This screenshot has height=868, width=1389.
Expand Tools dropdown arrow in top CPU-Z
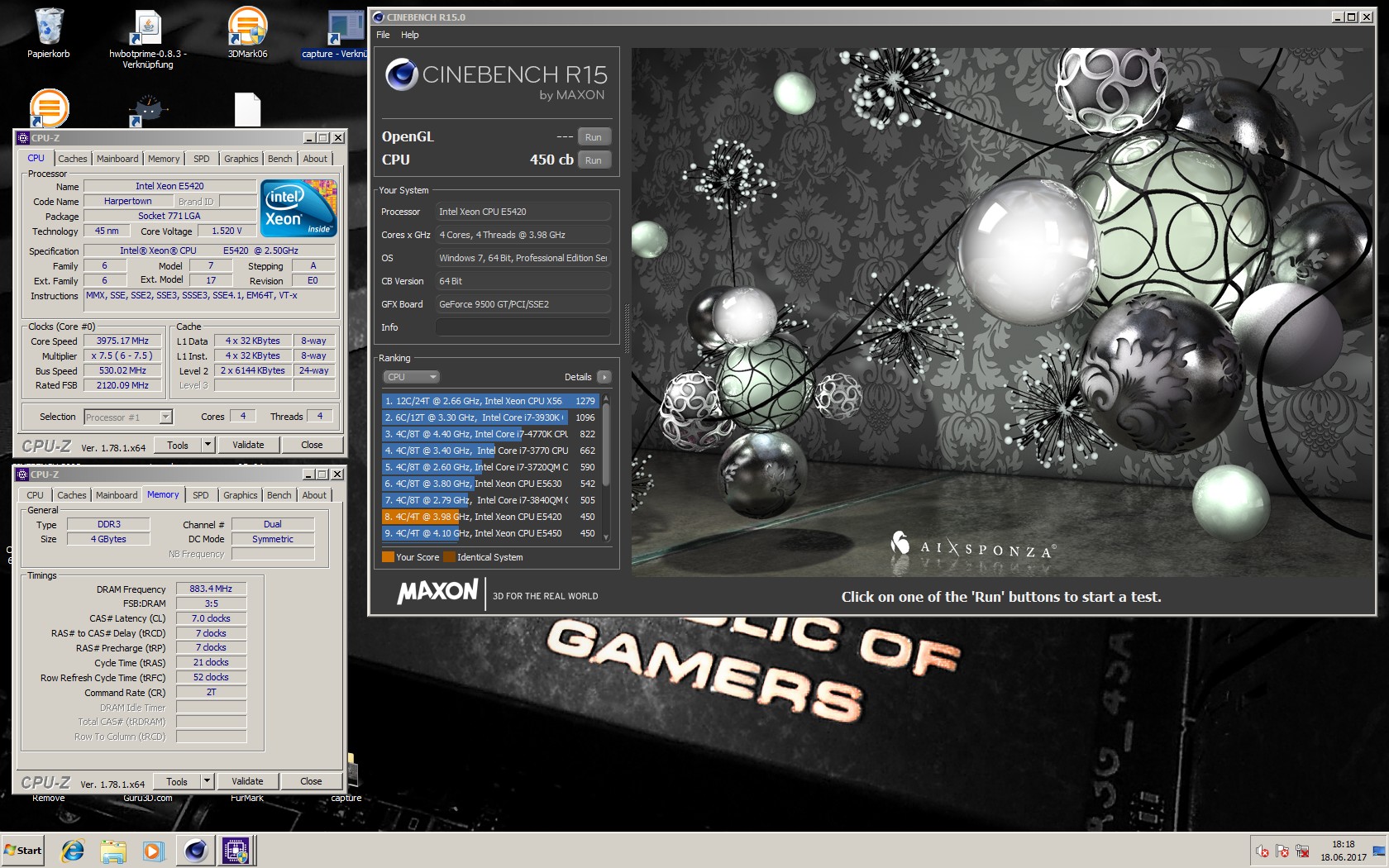click(x=208, y=445)
